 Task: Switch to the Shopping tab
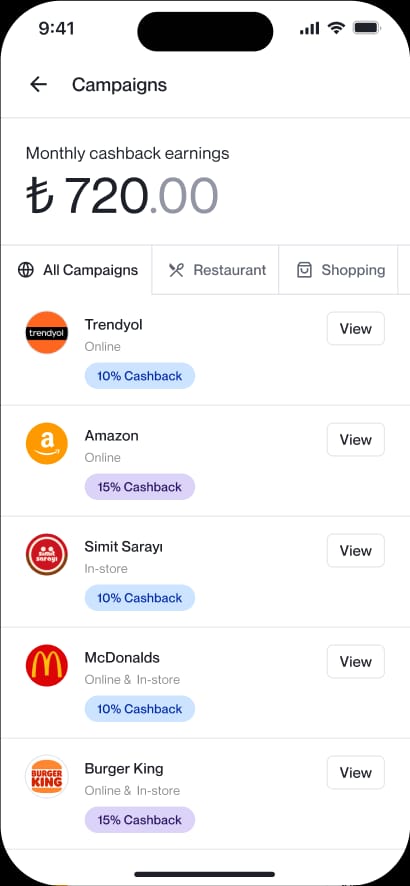[338, 270]
